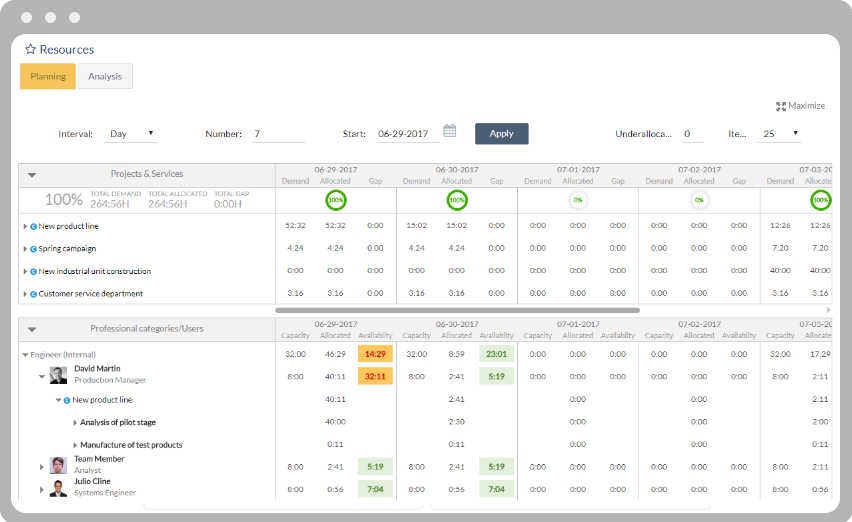Click the 0% circle under 07-01-2017
This screenshot has height=522, width=852.
pos(578,200)
